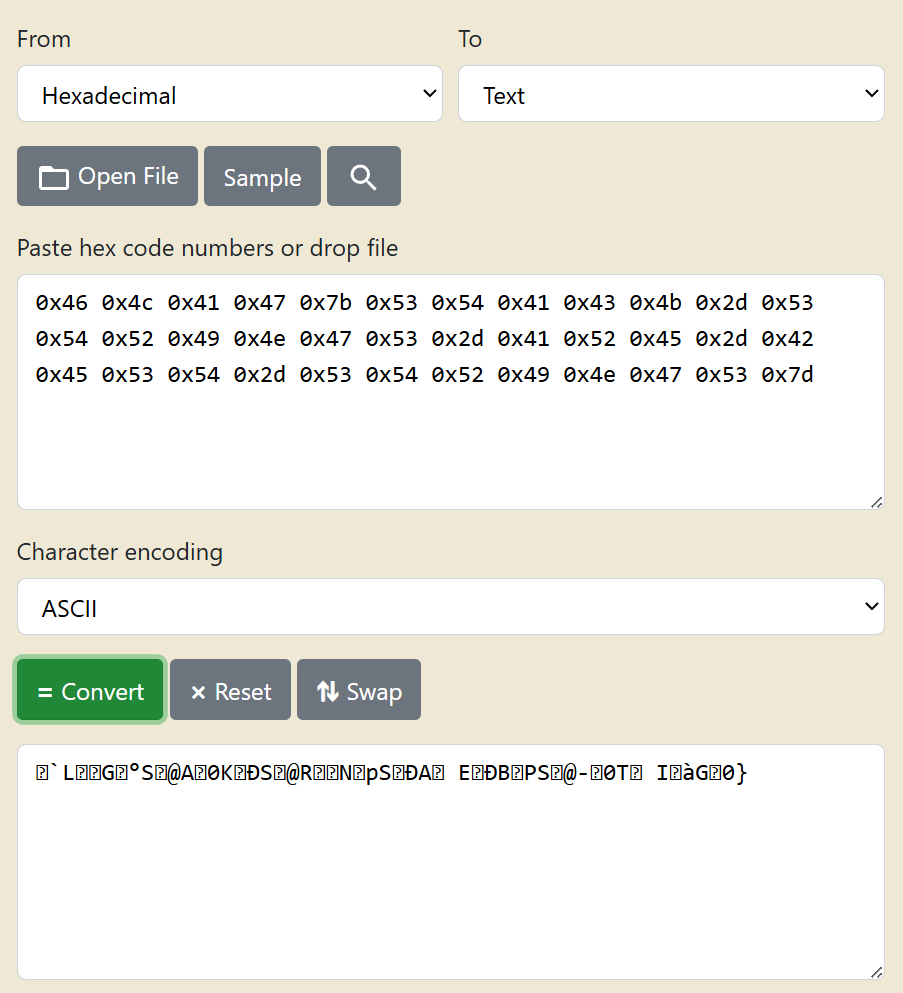
Task: Click the 'Character encoding' label
Action: [120, 552]
